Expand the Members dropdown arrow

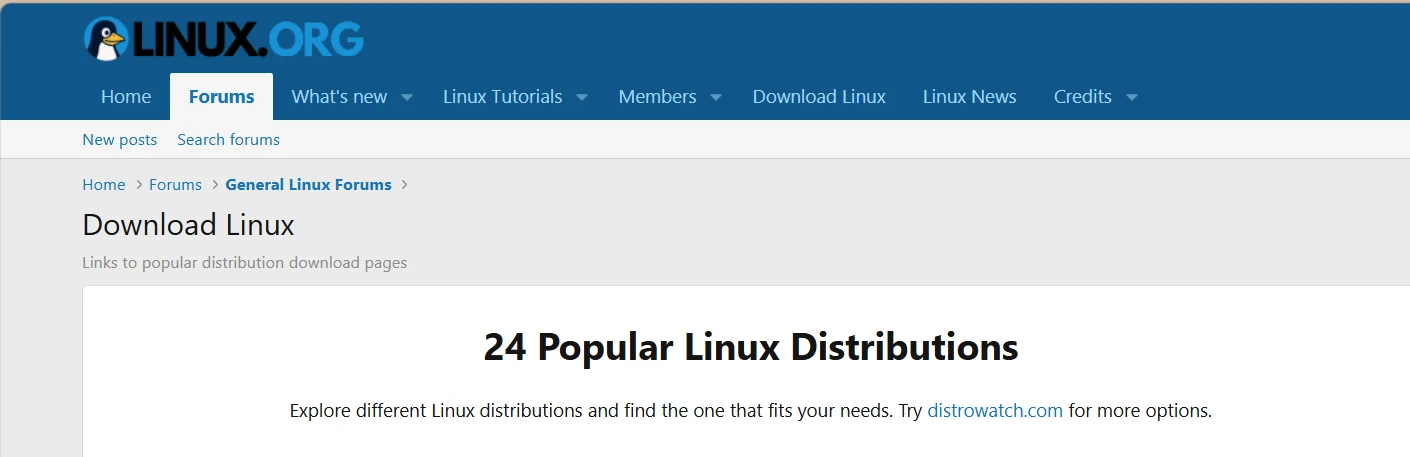(716, 97)
